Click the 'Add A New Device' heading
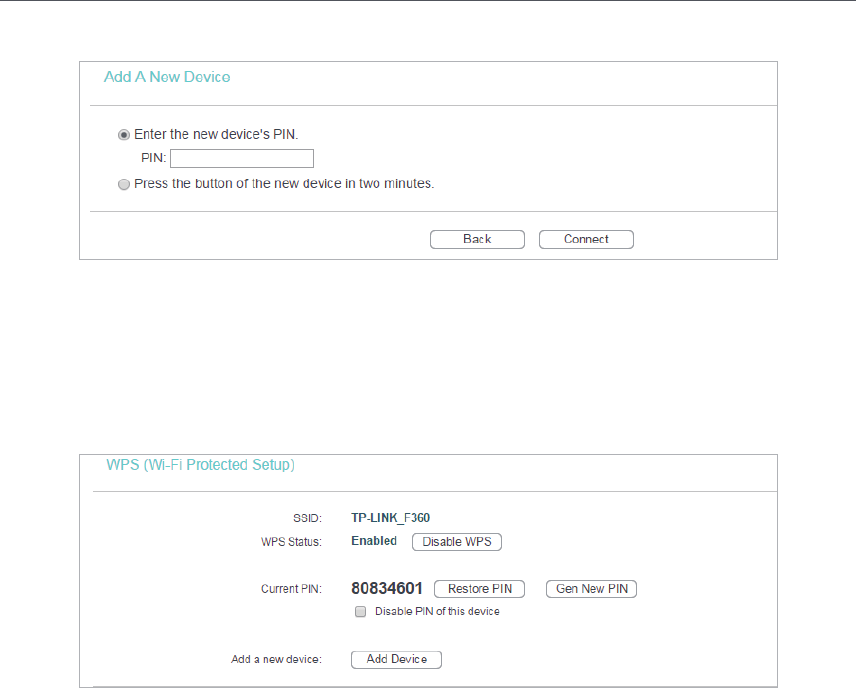The image size is (856, 688). [x=167, y=77]
